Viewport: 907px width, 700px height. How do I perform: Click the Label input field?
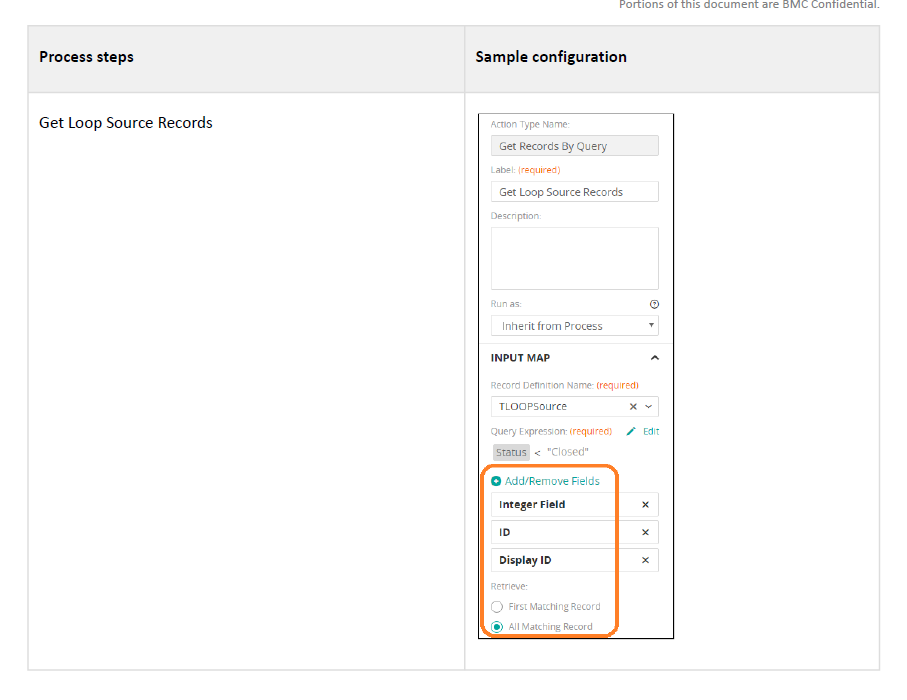pos(574,191)
